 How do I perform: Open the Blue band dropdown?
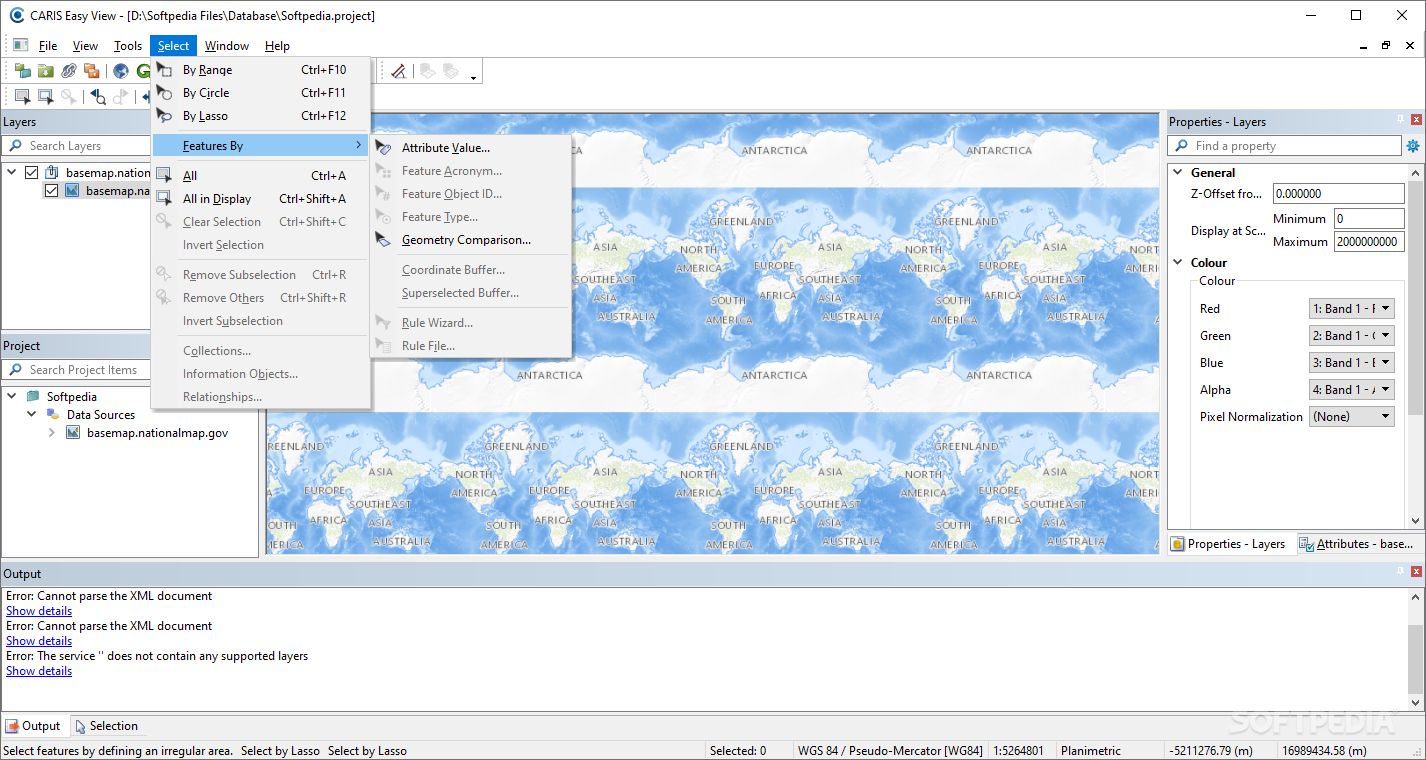(1352, 363)
